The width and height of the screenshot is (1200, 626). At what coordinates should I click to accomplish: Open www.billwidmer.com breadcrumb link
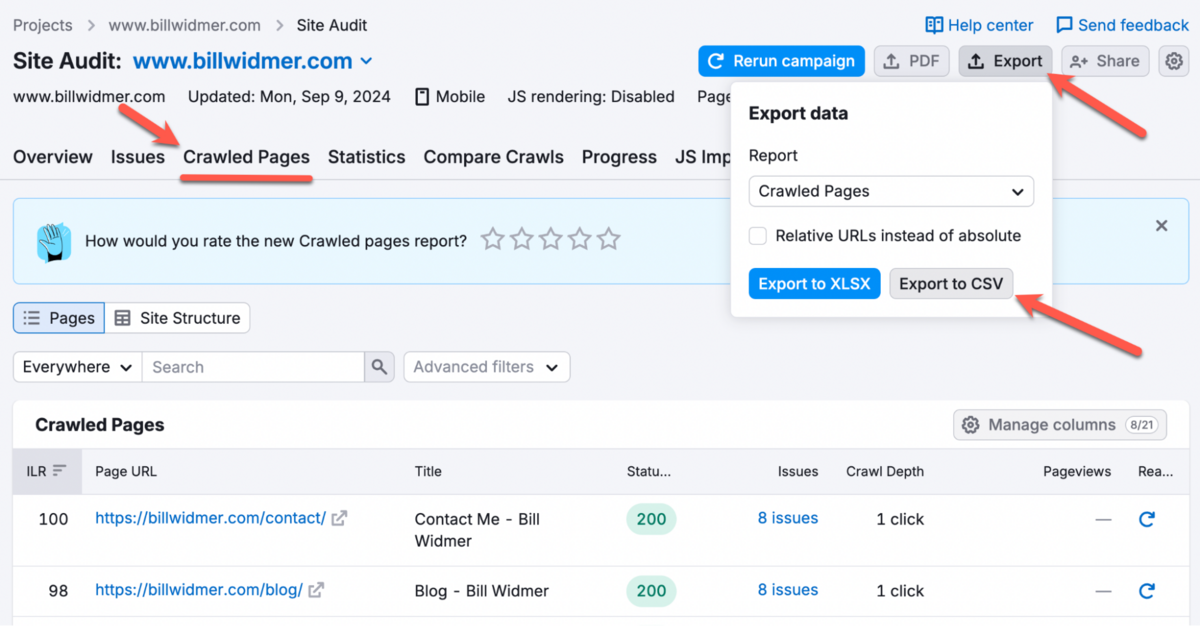point(184,25)
